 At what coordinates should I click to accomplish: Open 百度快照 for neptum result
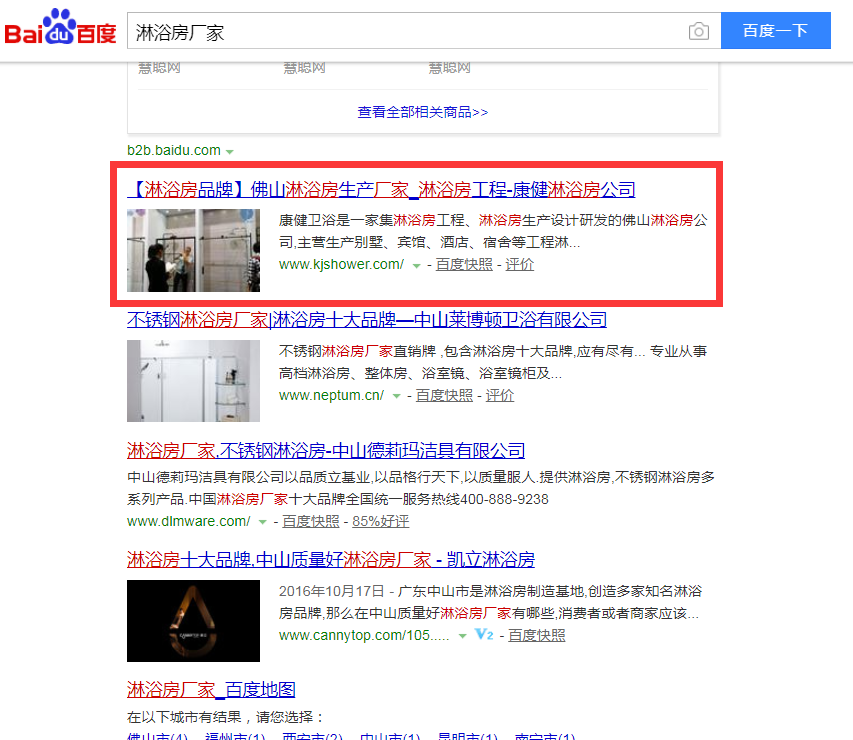pyautogui.click(x=444, y=396)
